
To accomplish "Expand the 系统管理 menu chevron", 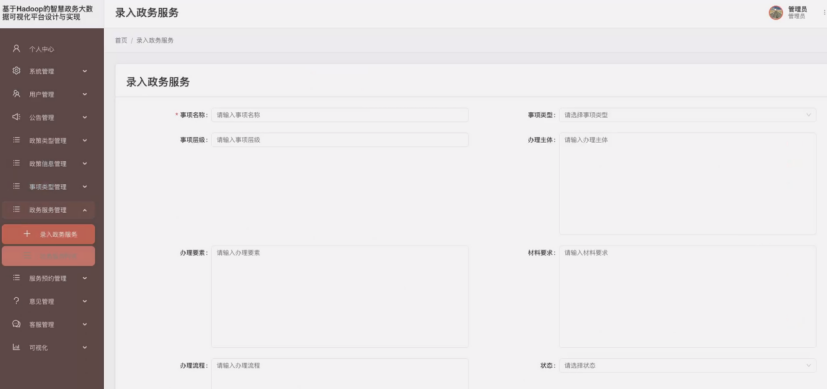I will coord(85,71).
